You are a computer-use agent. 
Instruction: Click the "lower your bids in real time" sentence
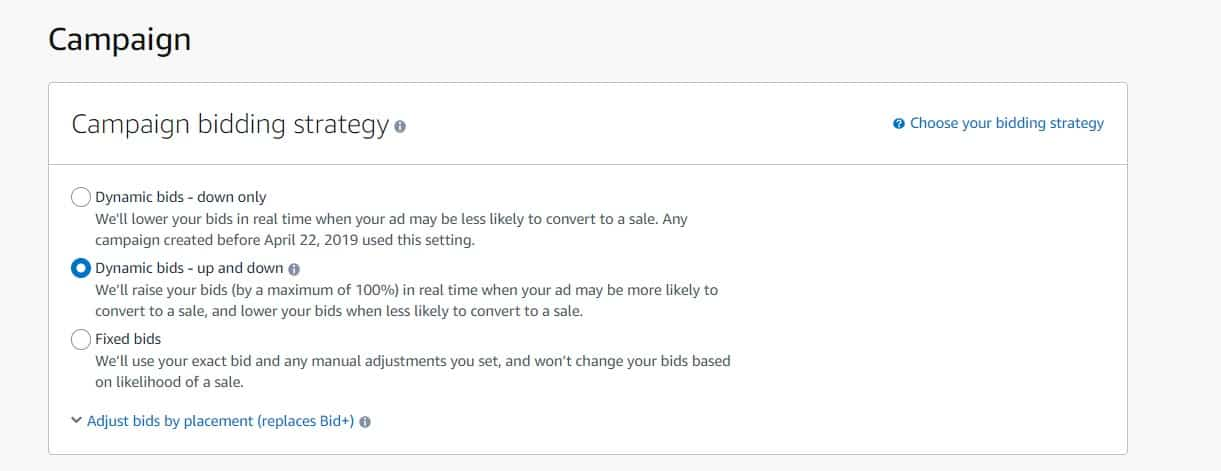point(391,219)
